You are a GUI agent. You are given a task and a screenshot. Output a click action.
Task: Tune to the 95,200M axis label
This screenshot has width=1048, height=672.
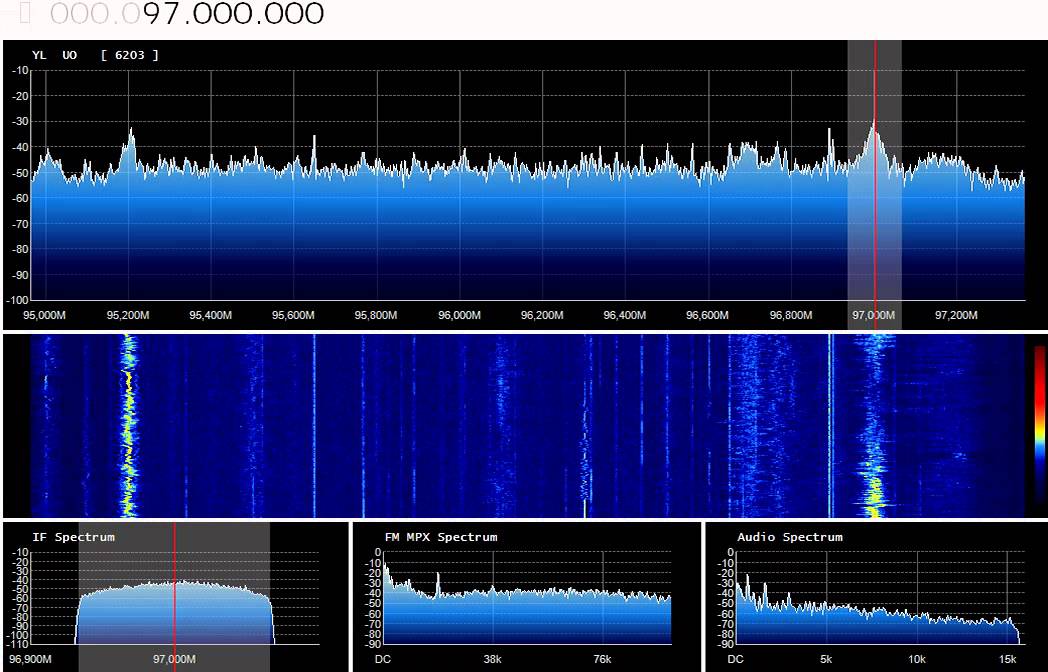click(128, 315)
